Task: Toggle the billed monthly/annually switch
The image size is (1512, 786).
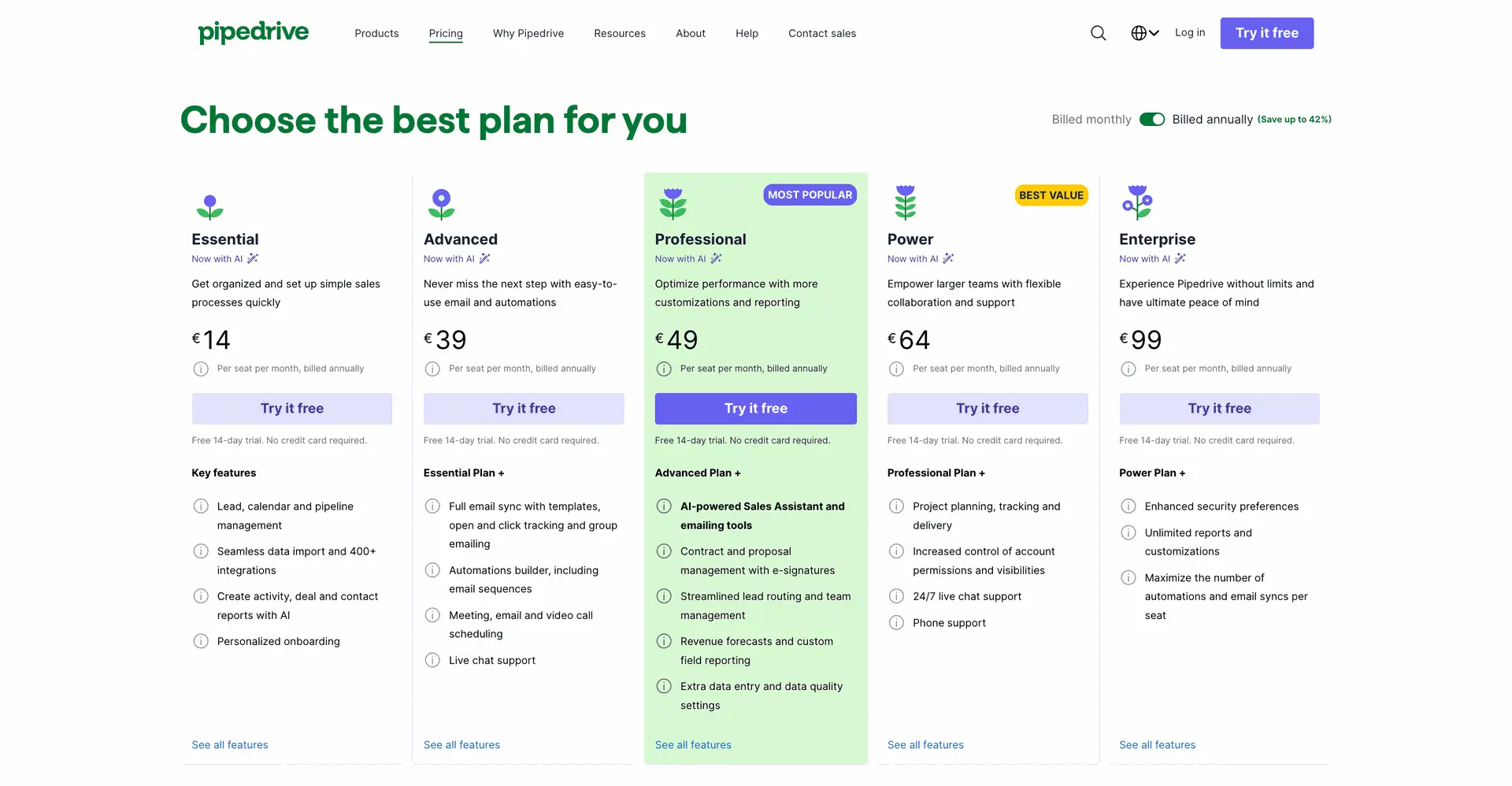Action: (x=1151, y=119)
